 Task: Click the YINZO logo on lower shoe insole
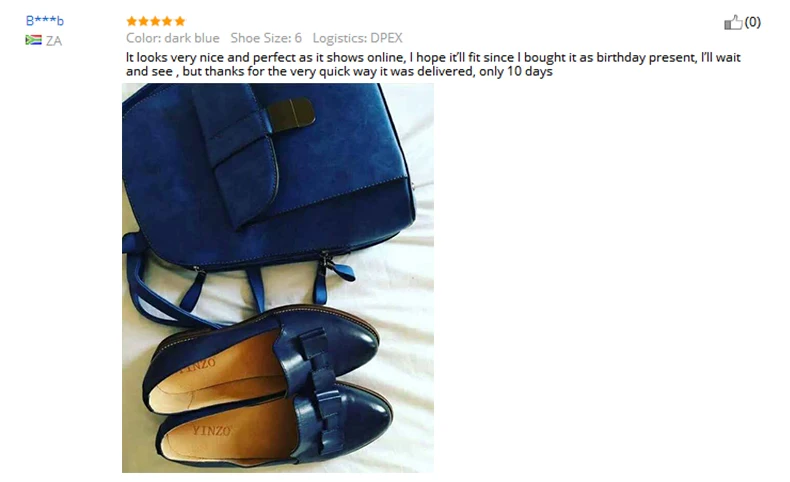click(x=212, y=431)
